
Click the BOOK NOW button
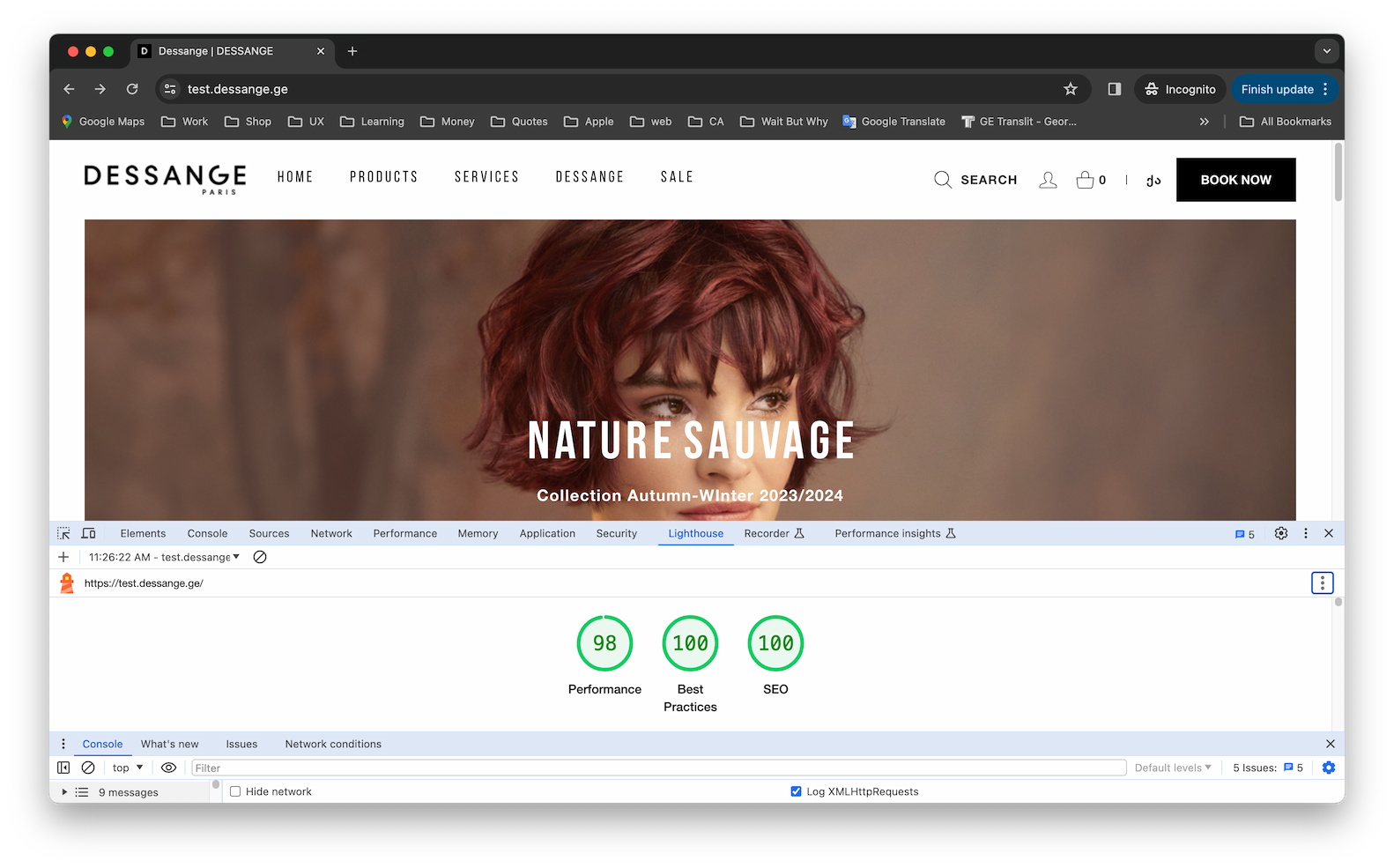[x=1235, y=180]
